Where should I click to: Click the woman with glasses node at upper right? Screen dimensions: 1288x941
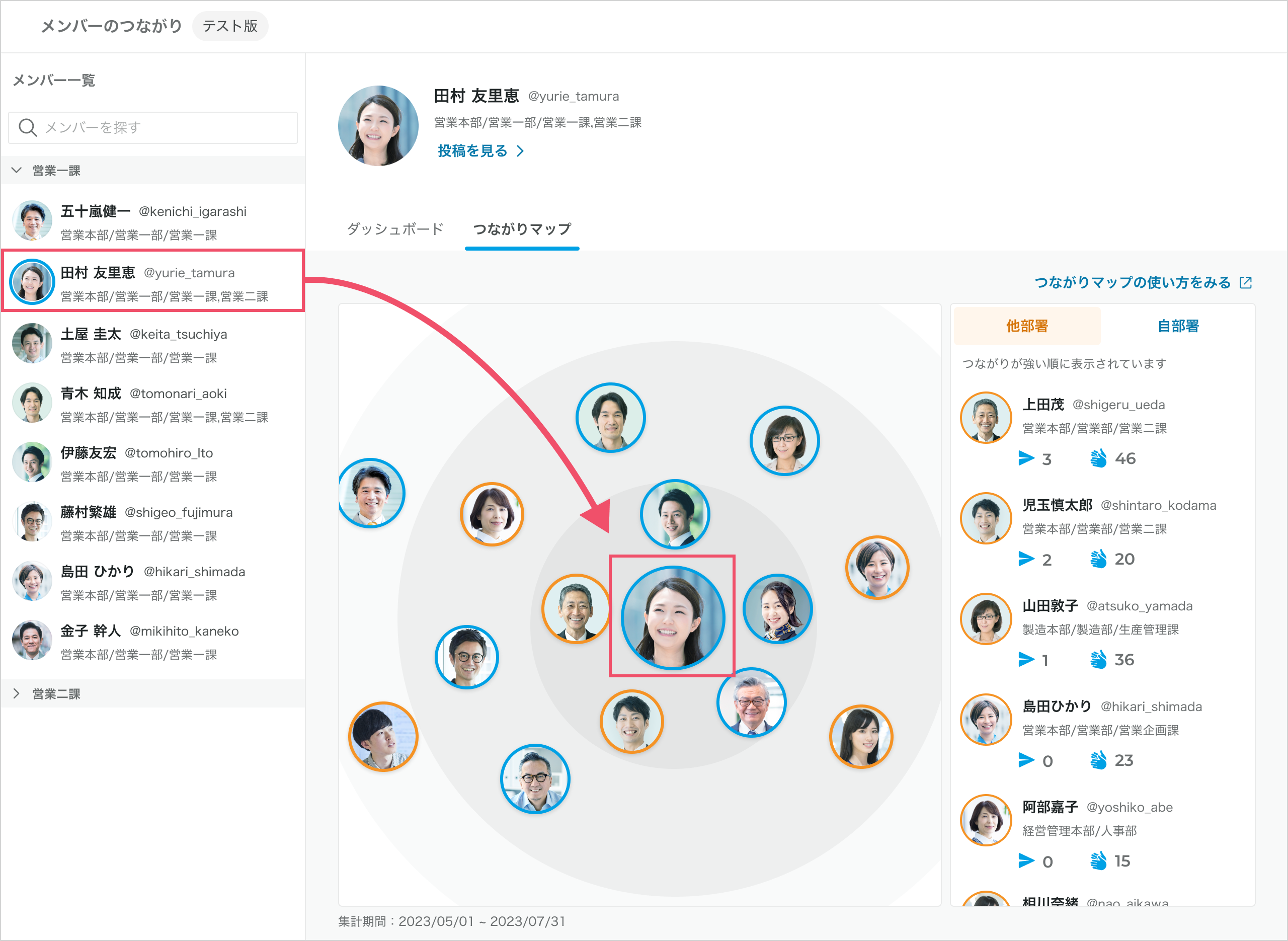pos(785,441)
